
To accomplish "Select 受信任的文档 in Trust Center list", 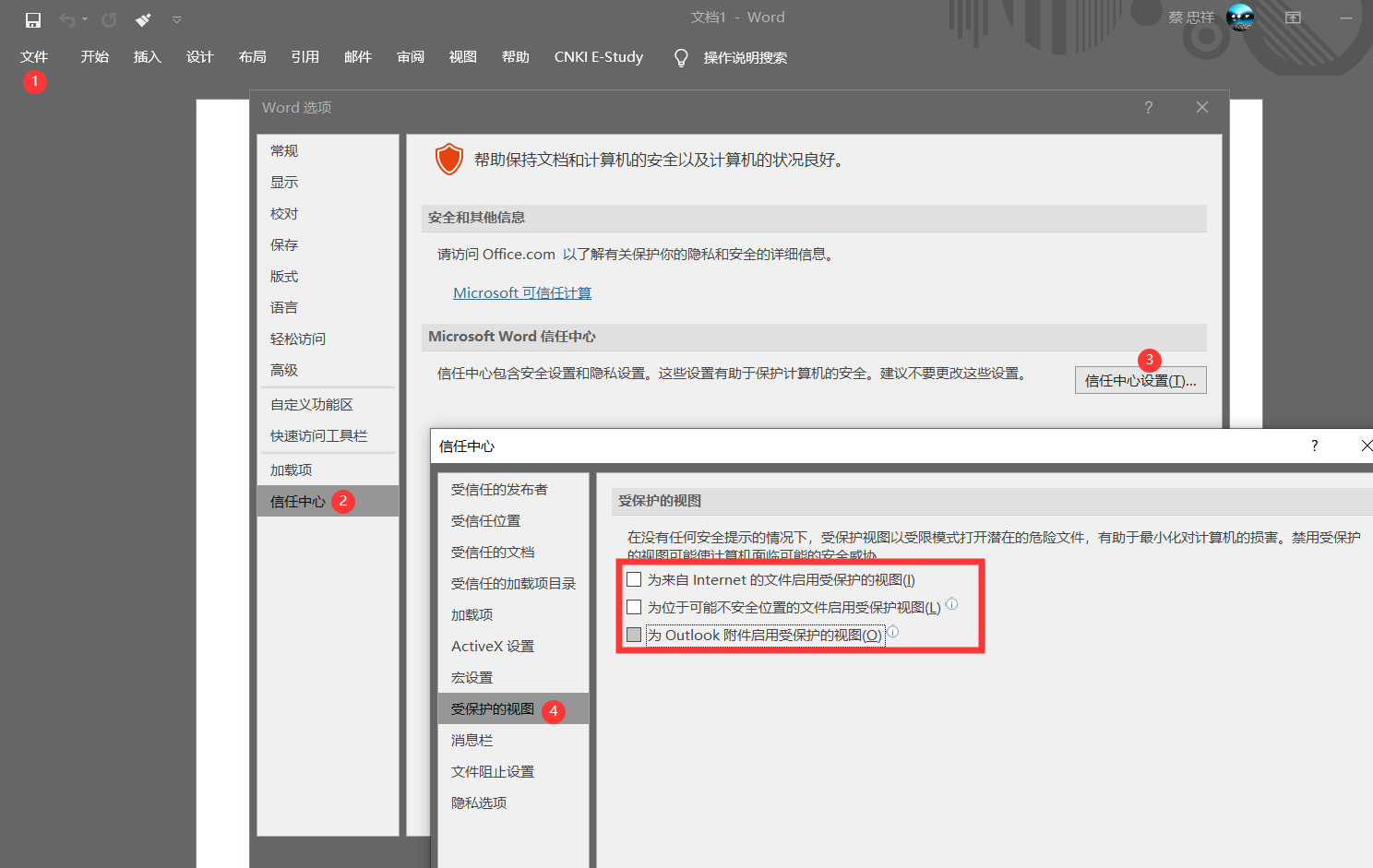I will tap(513, 553).
